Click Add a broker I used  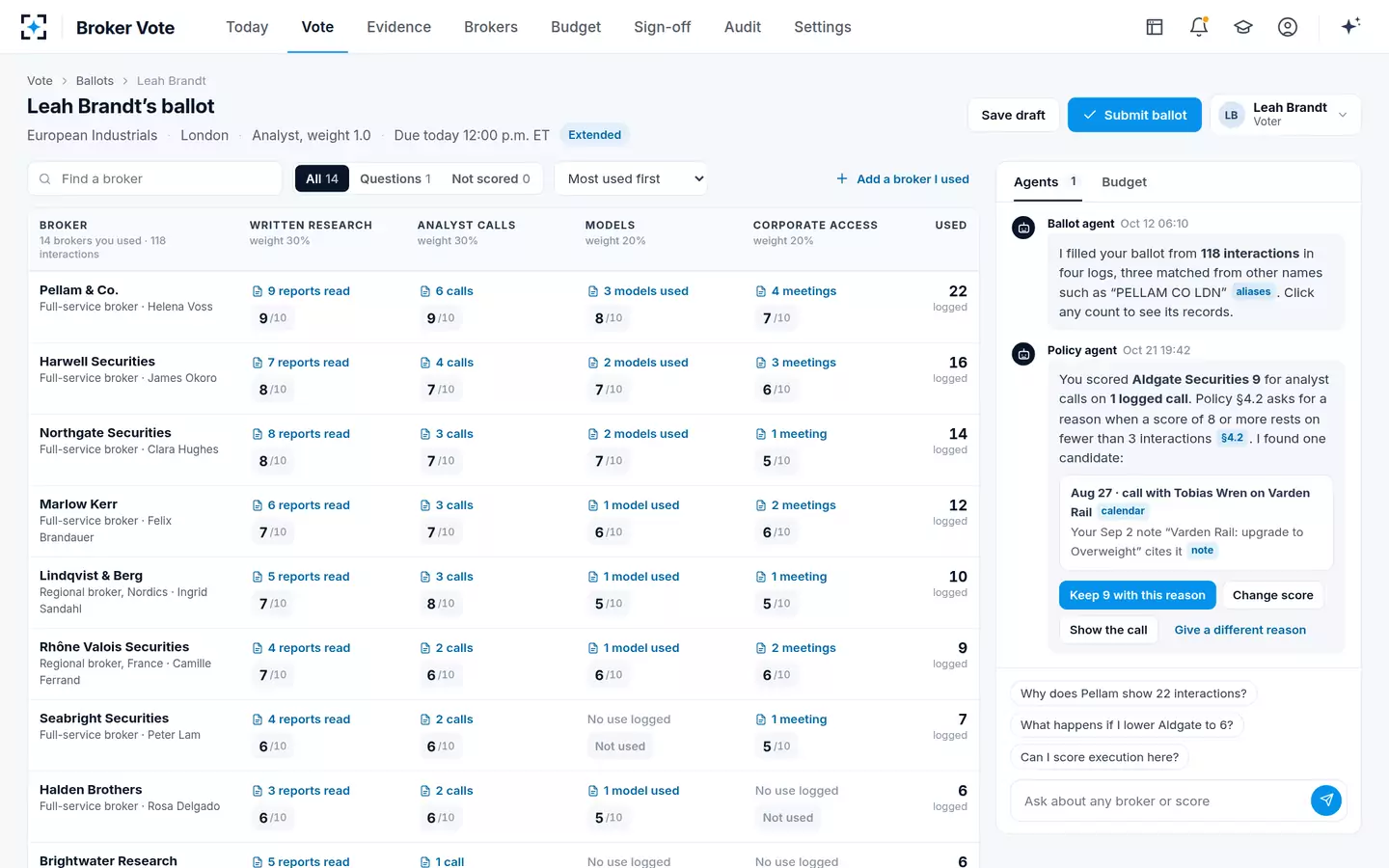(903, 178)
